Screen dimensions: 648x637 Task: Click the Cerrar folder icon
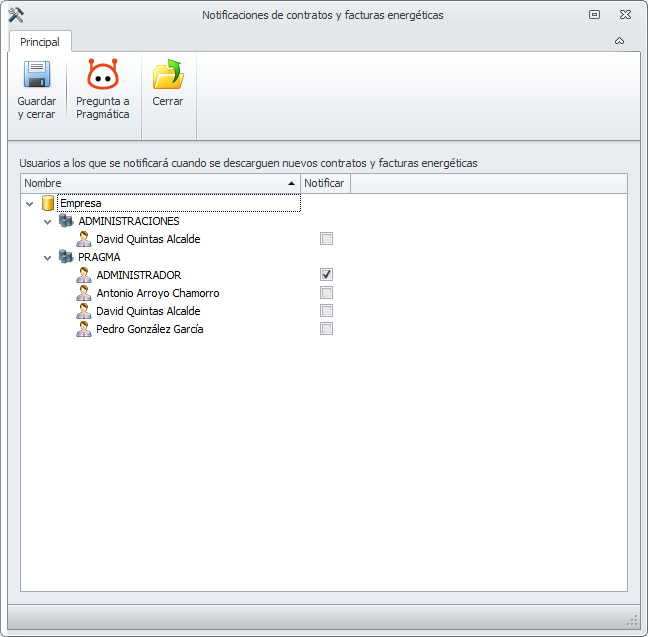click(168, 74)
